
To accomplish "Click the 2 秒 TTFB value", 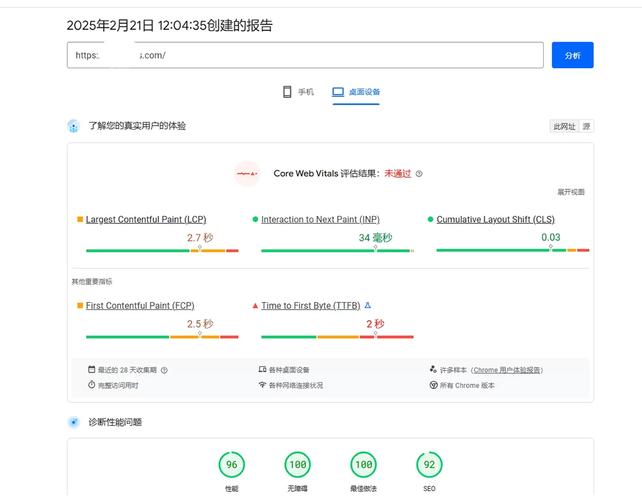I will pyautogui.click(x=375, y=324).
